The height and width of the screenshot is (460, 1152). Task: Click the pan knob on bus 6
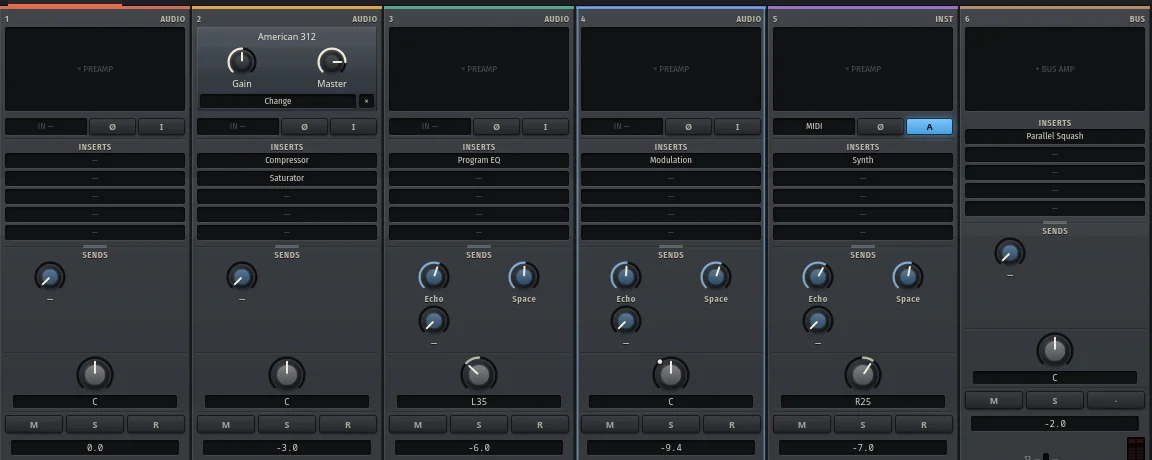pyautogui.click(x=1055, y=351)
